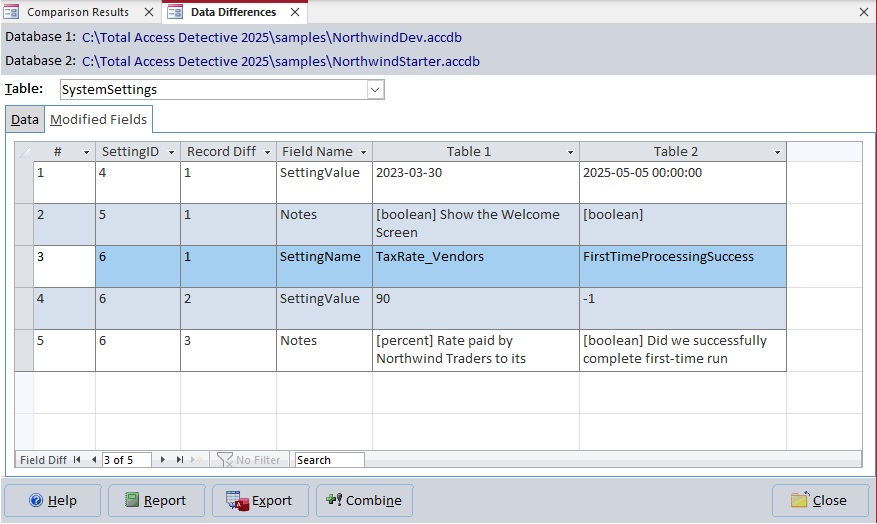Jump to last record in navigator
The width and height of the screenshot is (877, 524).
pos(180,460)
